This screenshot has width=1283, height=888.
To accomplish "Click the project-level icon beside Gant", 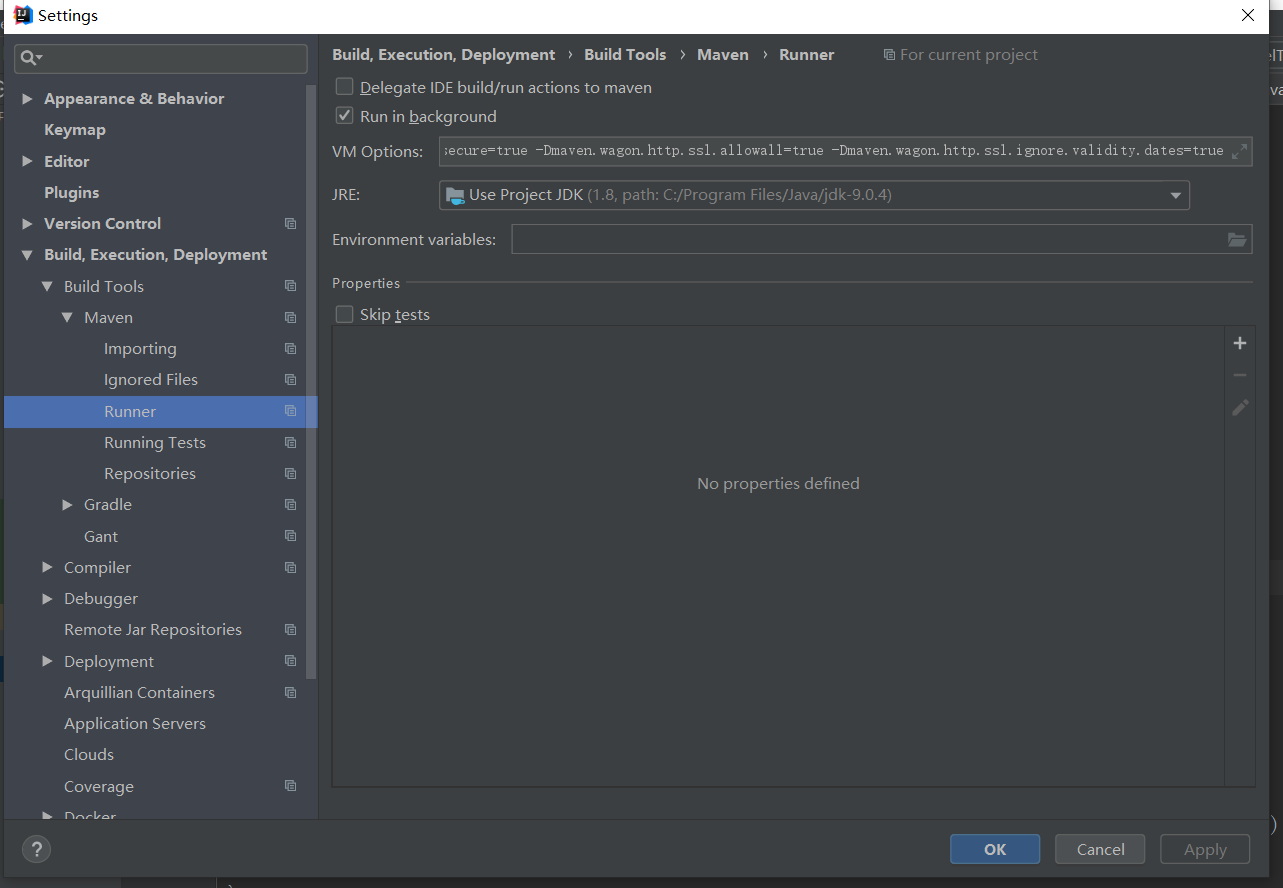I will [290, 536].
